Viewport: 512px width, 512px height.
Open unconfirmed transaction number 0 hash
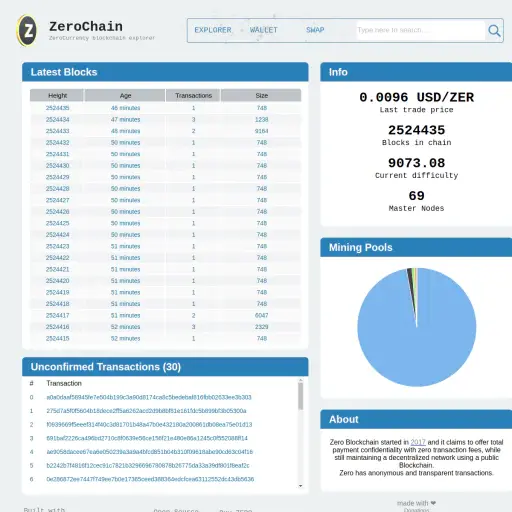click(149, 397)
